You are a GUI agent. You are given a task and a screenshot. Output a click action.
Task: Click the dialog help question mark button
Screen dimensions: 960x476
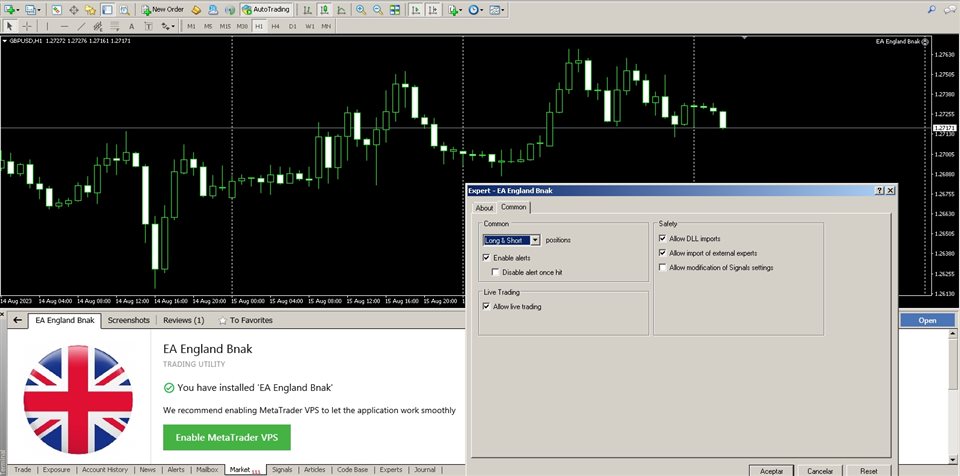pyautogui.click(x=879, y=191)
